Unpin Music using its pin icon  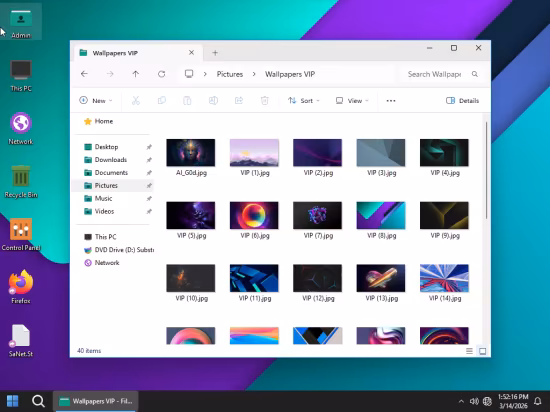149,198
